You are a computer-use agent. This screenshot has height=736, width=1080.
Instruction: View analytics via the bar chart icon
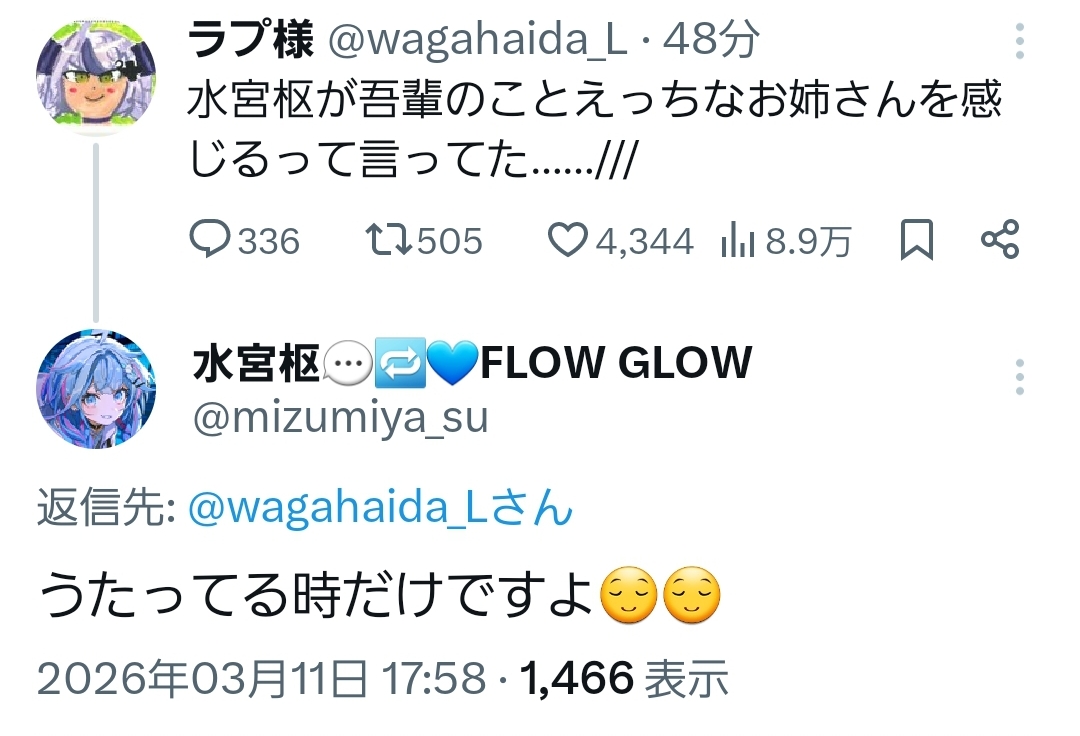738,240
